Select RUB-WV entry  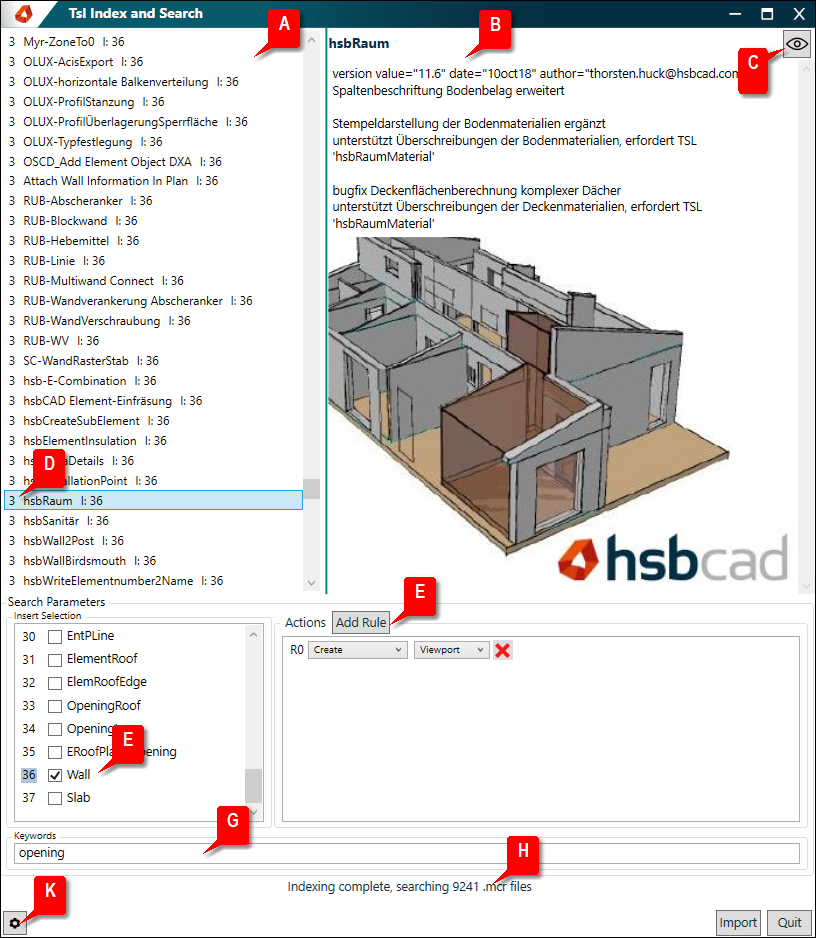point(153,340)
